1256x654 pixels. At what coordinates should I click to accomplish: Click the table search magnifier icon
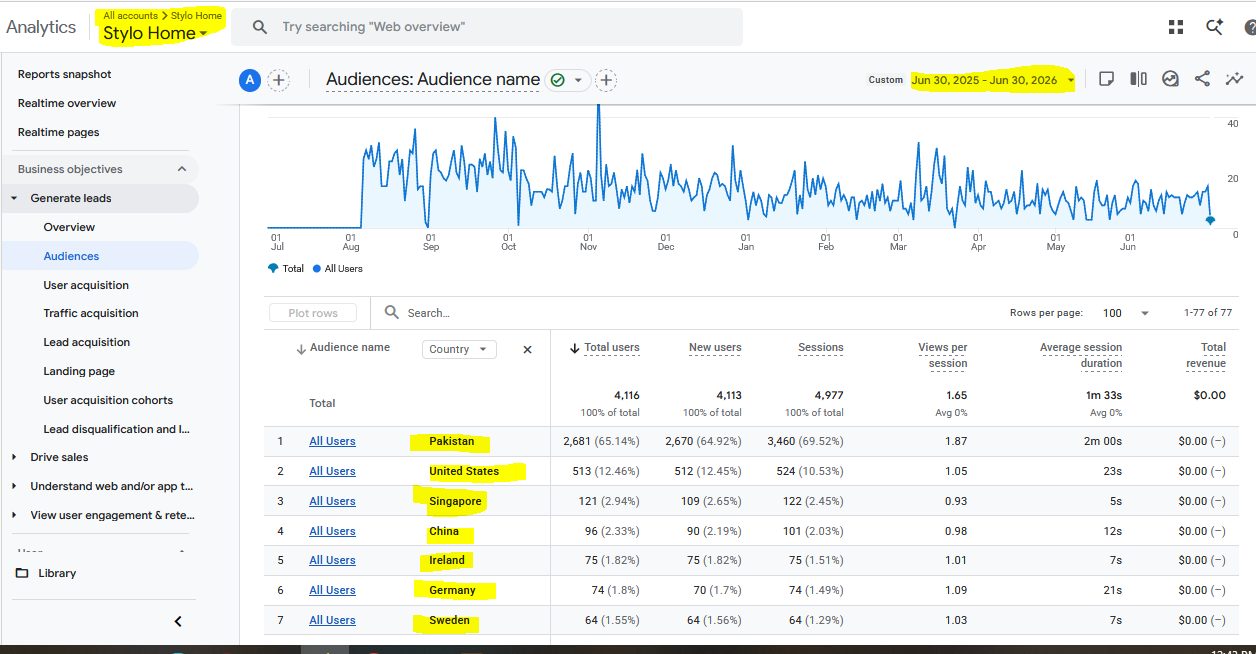click(392, 313)
